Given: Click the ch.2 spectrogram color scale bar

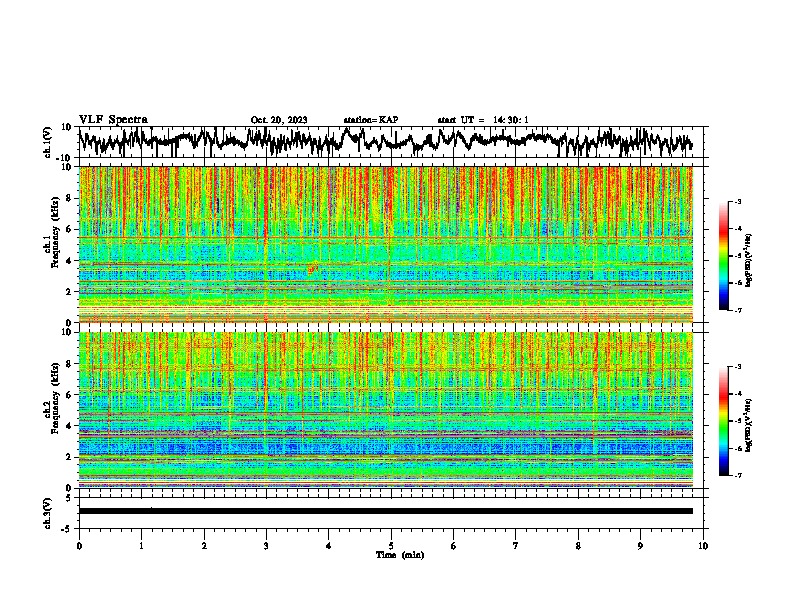Looking at the screenshot, I should 723,421.
